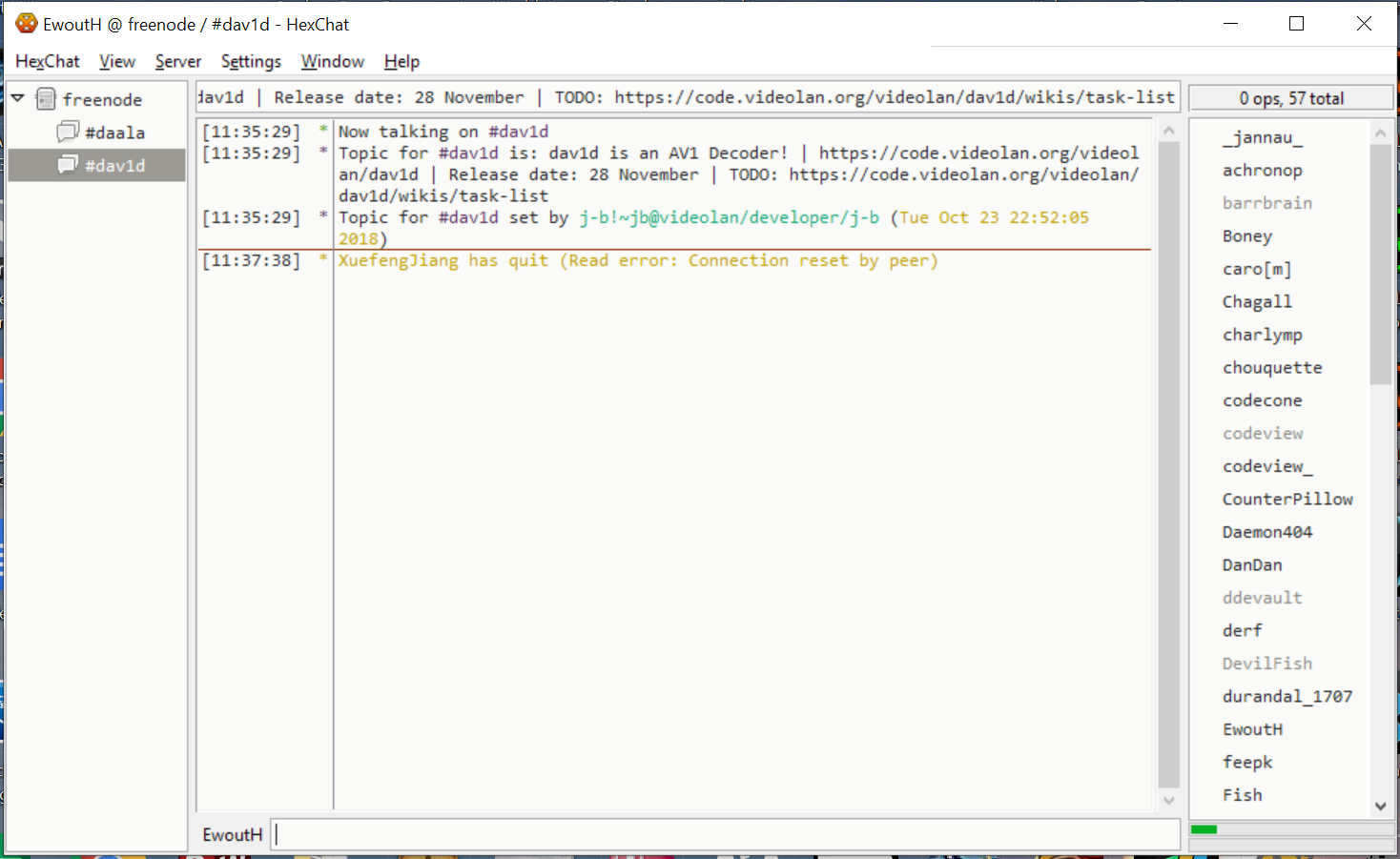The height and width of the screenshot is (859, 1400).
Task: Click the freenode server icon in the tree
Action: pos(46,98)
